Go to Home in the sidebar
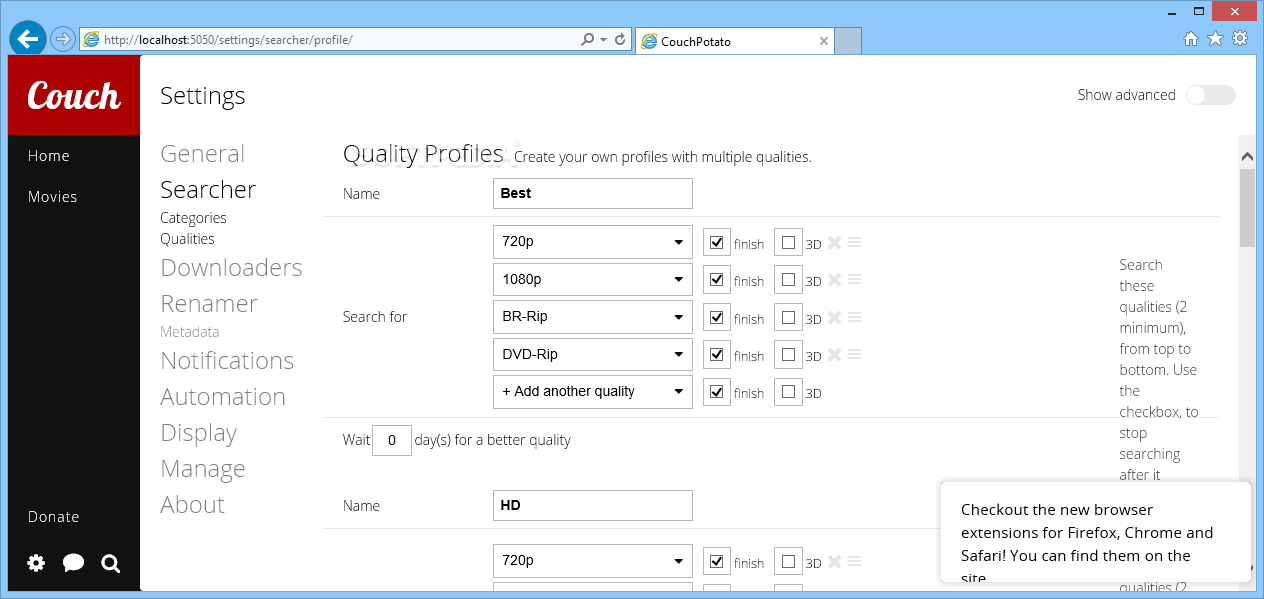This screenshot has height=599, width=1264. [49, 156]
